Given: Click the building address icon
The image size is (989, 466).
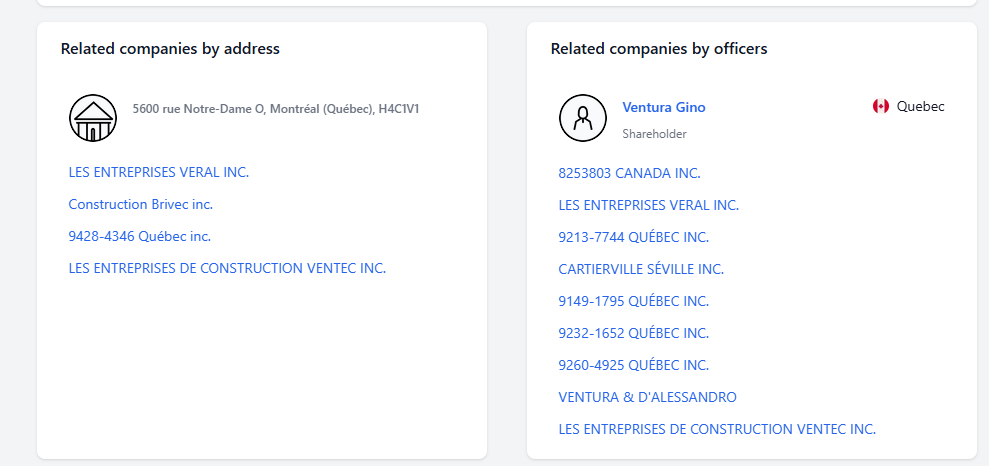Looking at the screenshot, I should [93, 118].
